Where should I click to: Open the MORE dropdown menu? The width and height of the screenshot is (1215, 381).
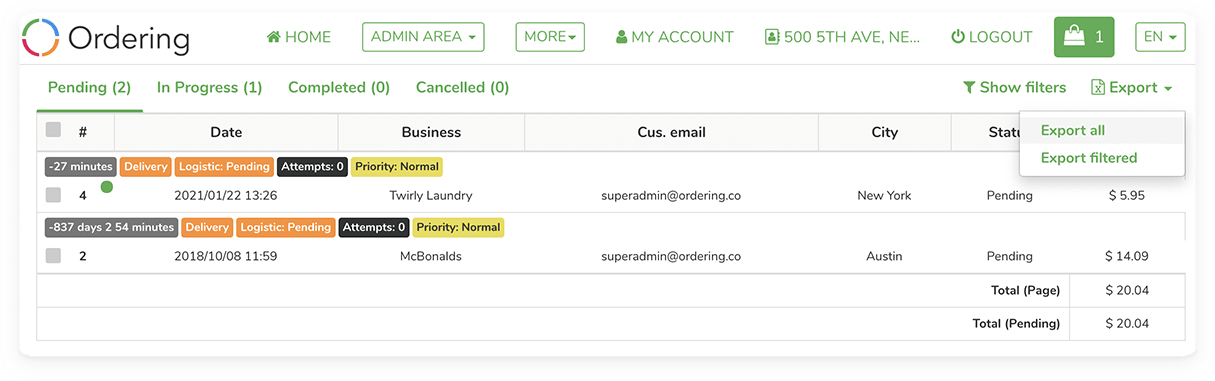click(550, 37)
